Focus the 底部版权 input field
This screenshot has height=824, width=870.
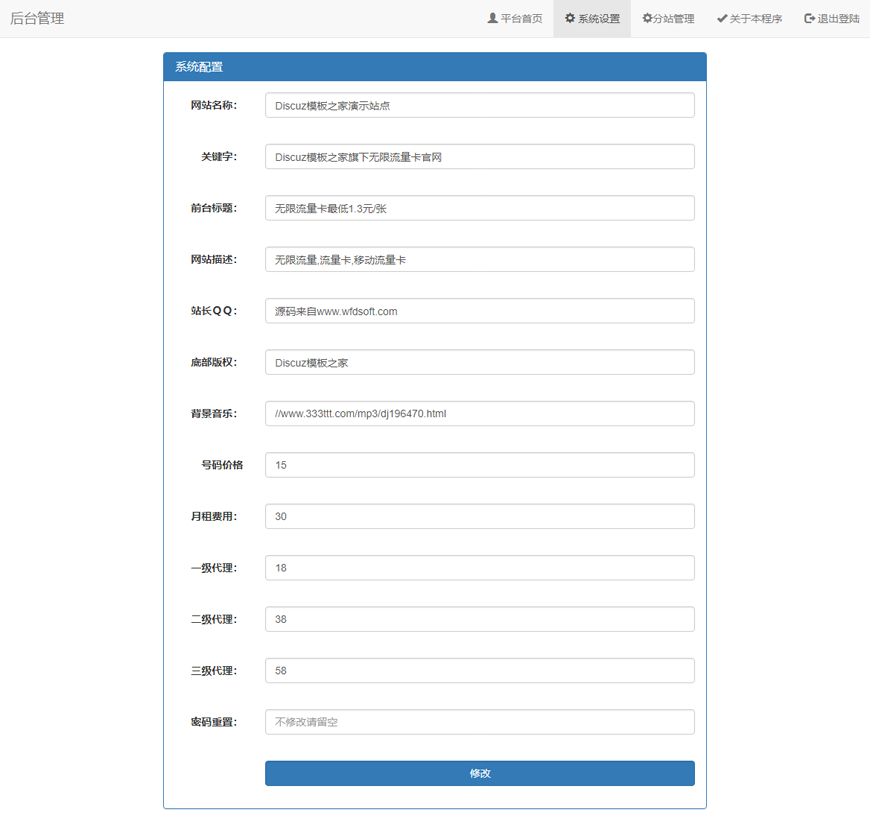click(x=479, y=362)
